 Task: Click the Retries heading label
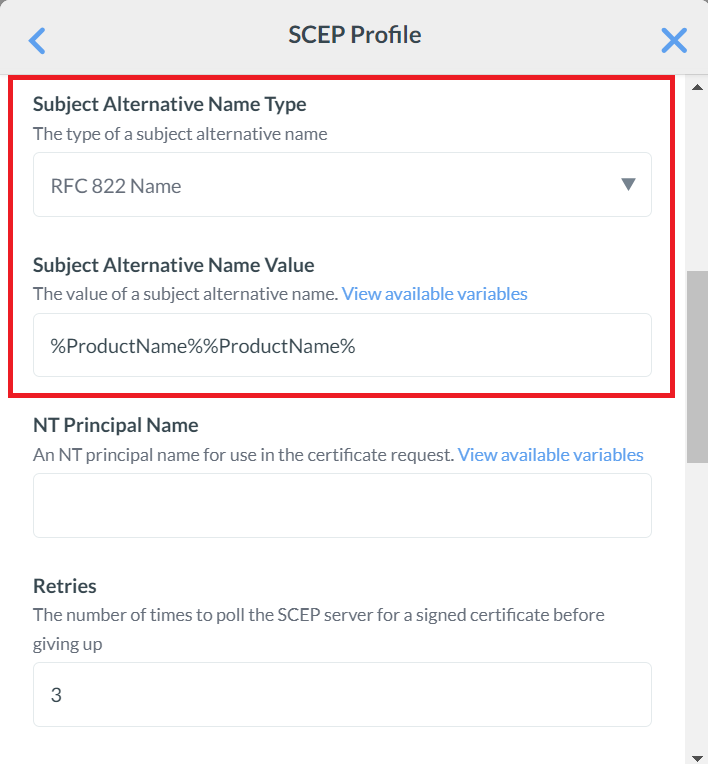[x=65, y=586]
